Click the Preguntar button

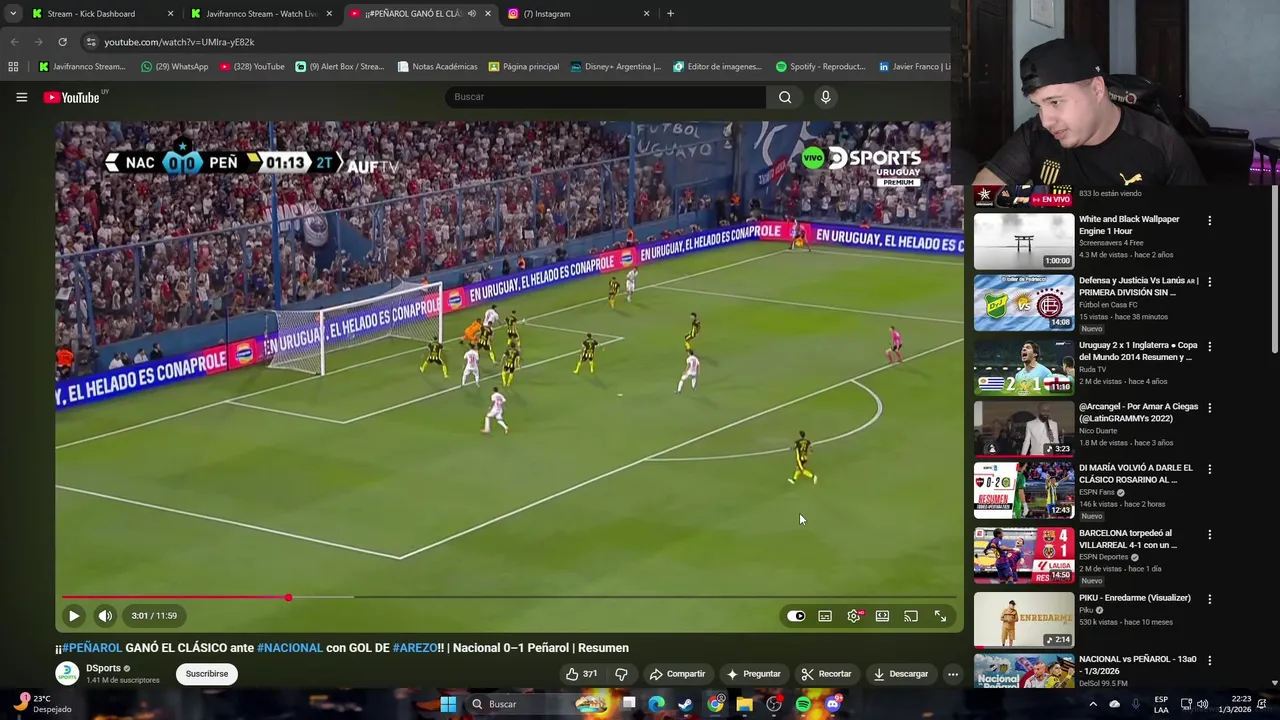click(x=753, y=674)
